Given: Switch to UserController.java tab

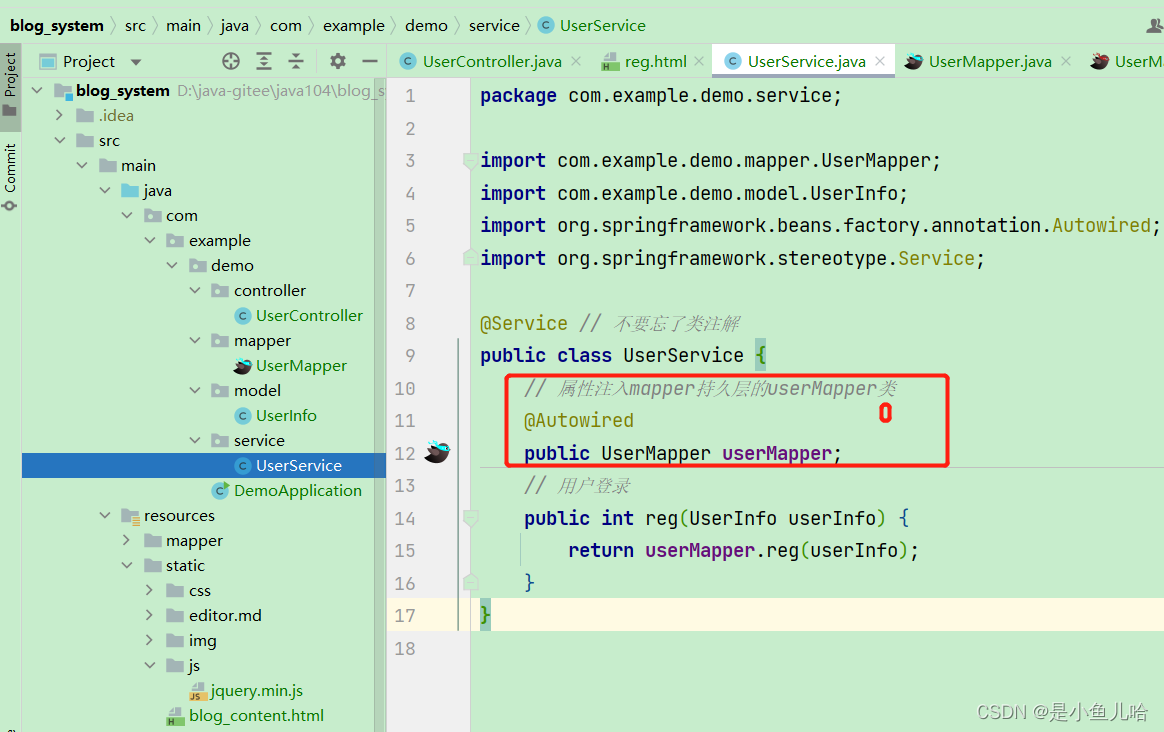Looking at the screenshot, I should pyautogui.click(x=491, y=62).
